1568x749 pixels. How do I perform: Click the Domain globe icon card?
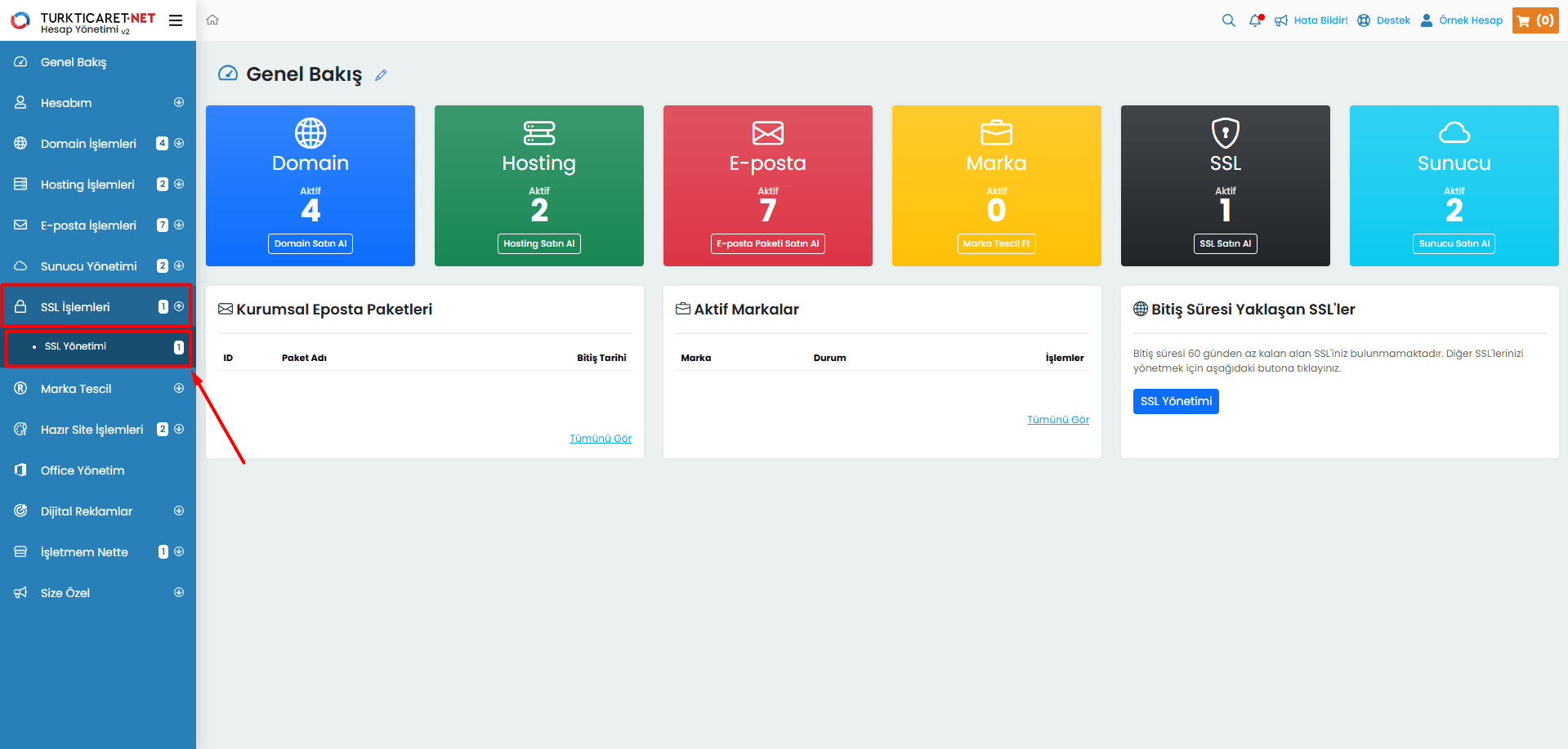(310, 132)
